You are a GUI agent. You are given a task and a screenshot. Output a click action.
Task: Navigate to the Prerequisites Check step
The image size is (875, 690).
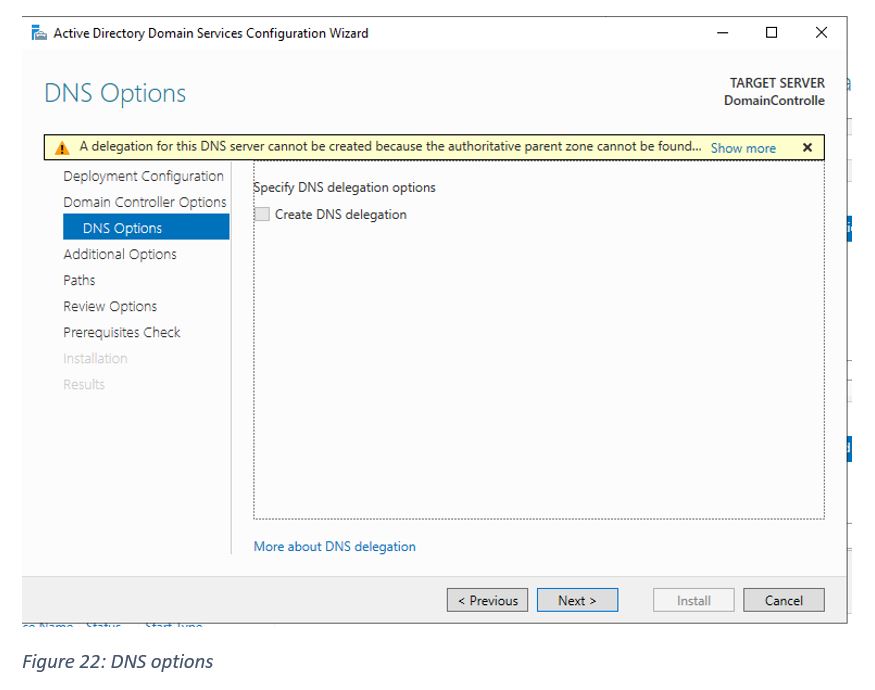122,332
